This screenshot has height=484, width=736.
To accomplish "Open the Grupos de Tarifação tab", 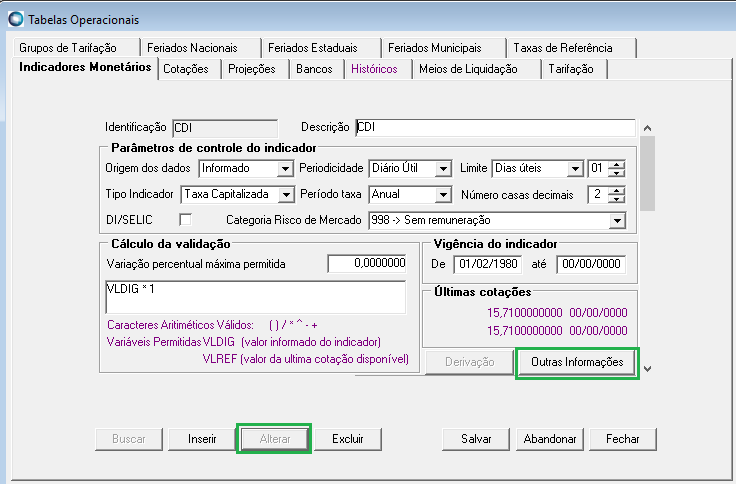I will 76,48.
